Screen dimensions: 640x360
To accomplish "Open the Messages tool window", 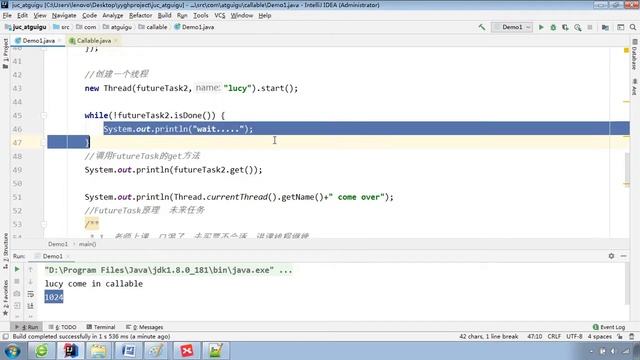I will (x=144, y=327).
